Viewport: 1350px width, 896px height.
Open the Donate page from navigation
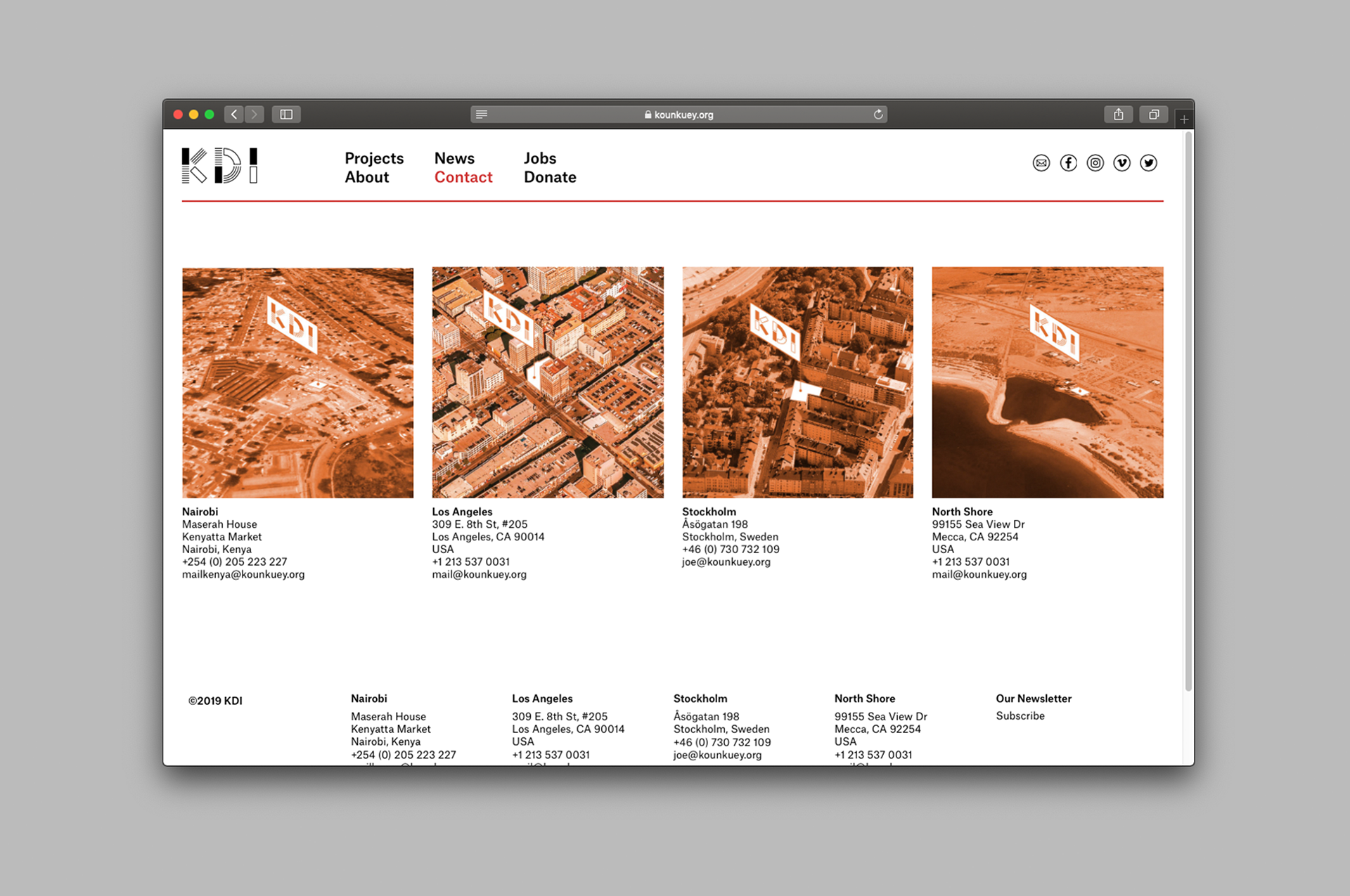tap(550, 177)
